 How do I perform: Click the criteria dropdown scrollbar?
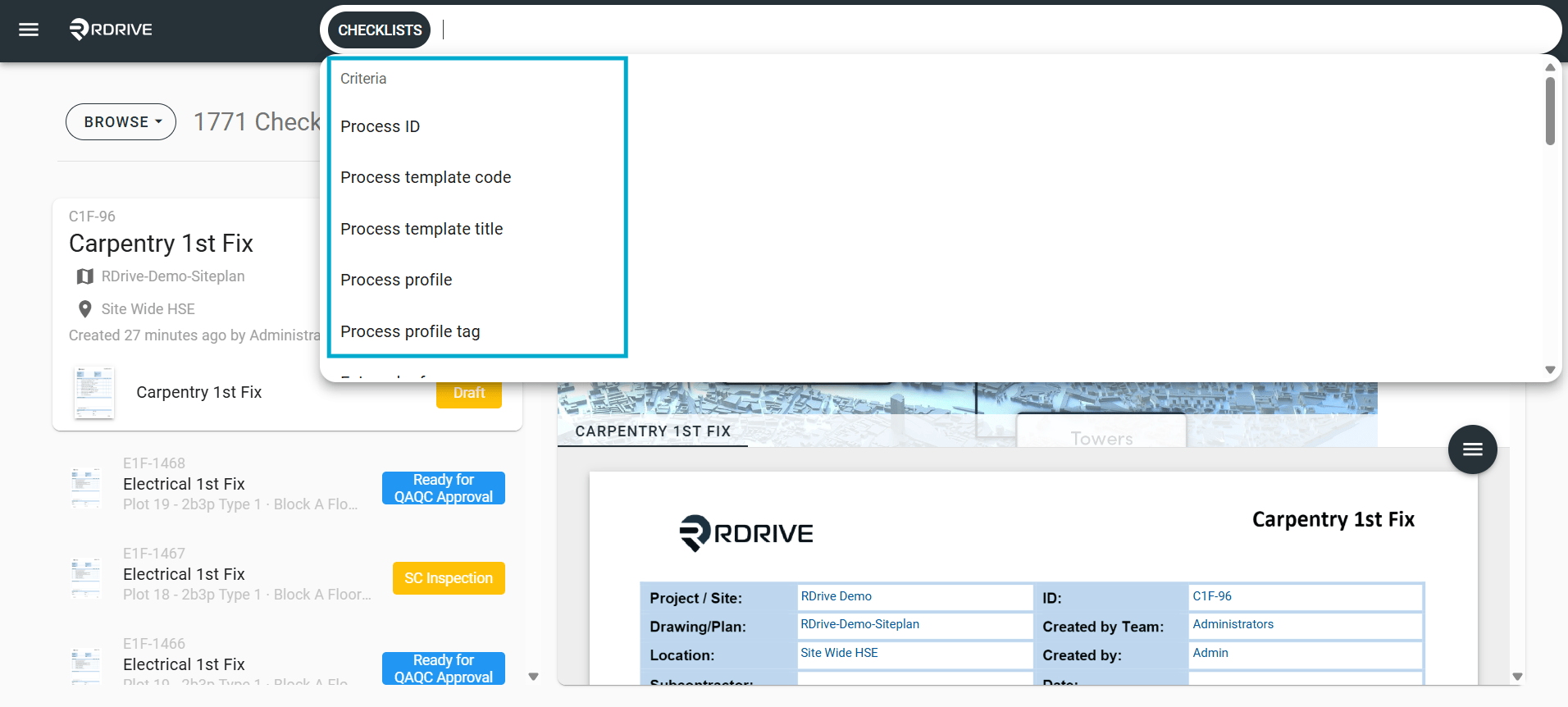(x=1550, y=111)
